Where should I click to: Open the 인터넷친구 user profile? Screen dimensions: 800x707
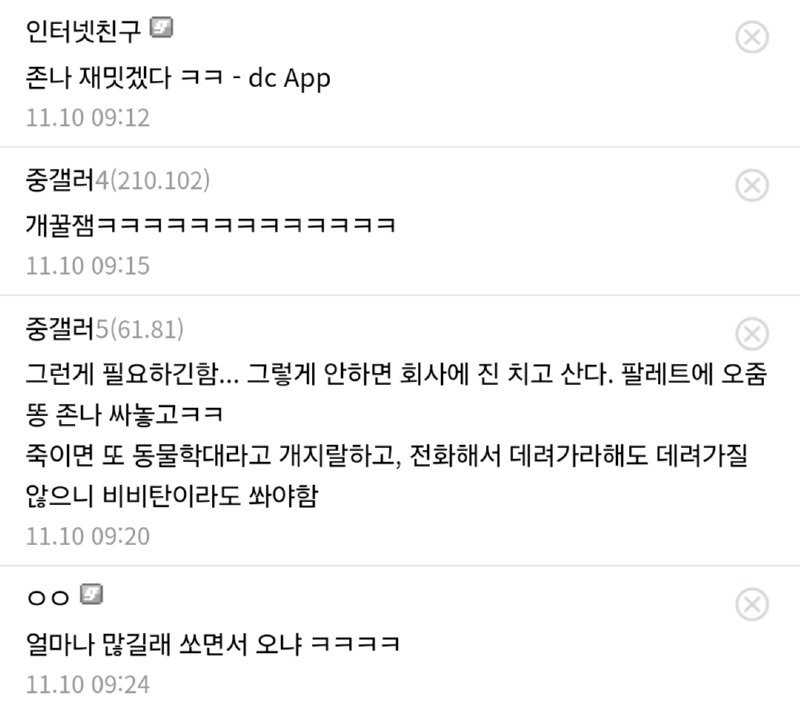click(83, 31)
